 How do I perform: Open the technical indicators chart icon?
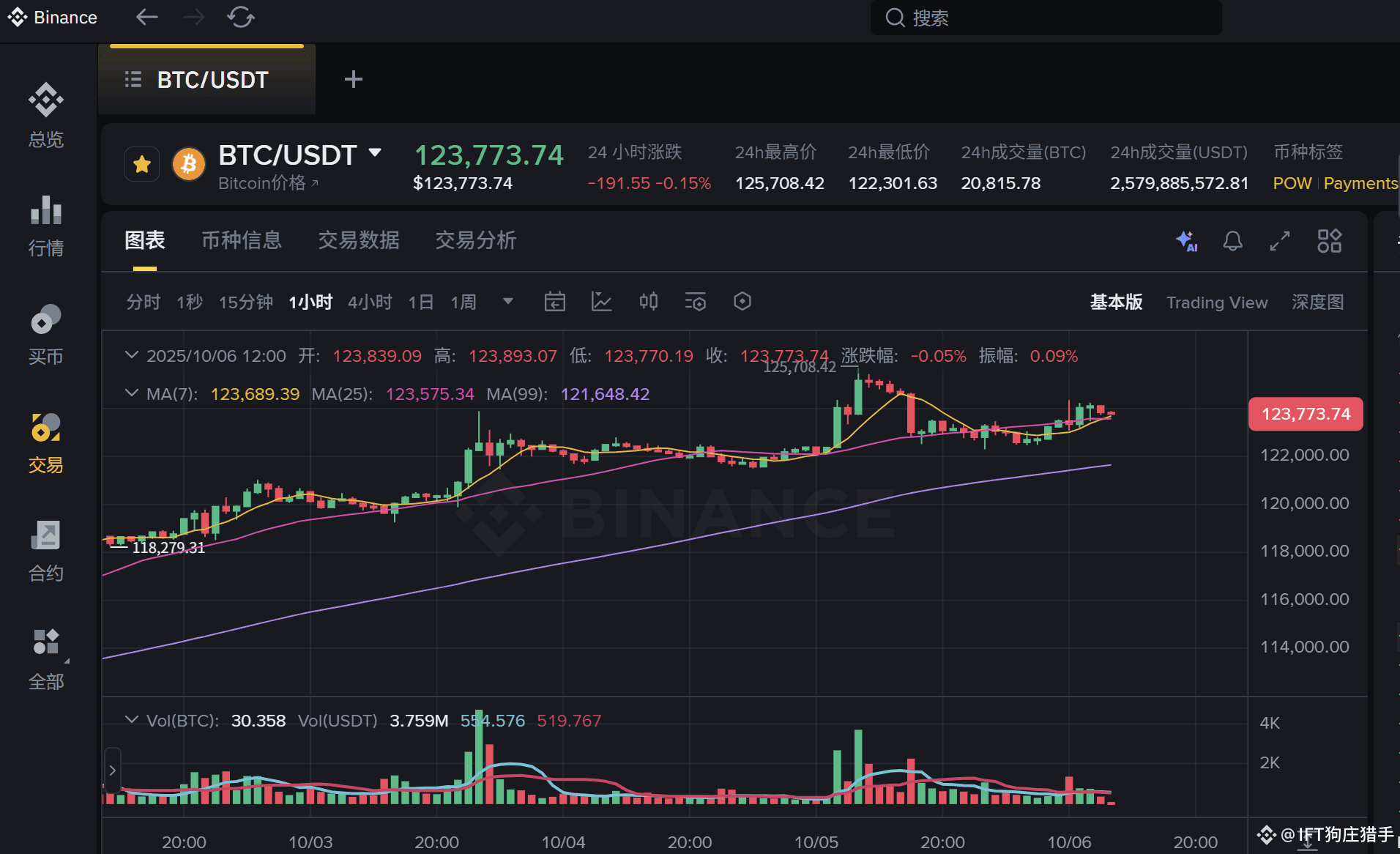point(602,301)
